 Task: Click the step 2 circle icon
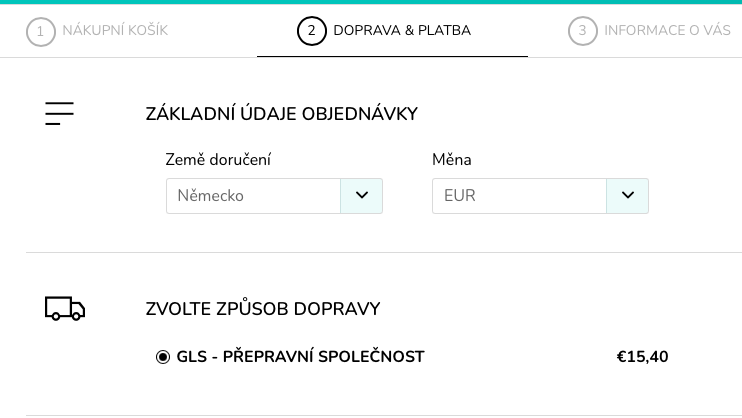[x=311, y=31]
